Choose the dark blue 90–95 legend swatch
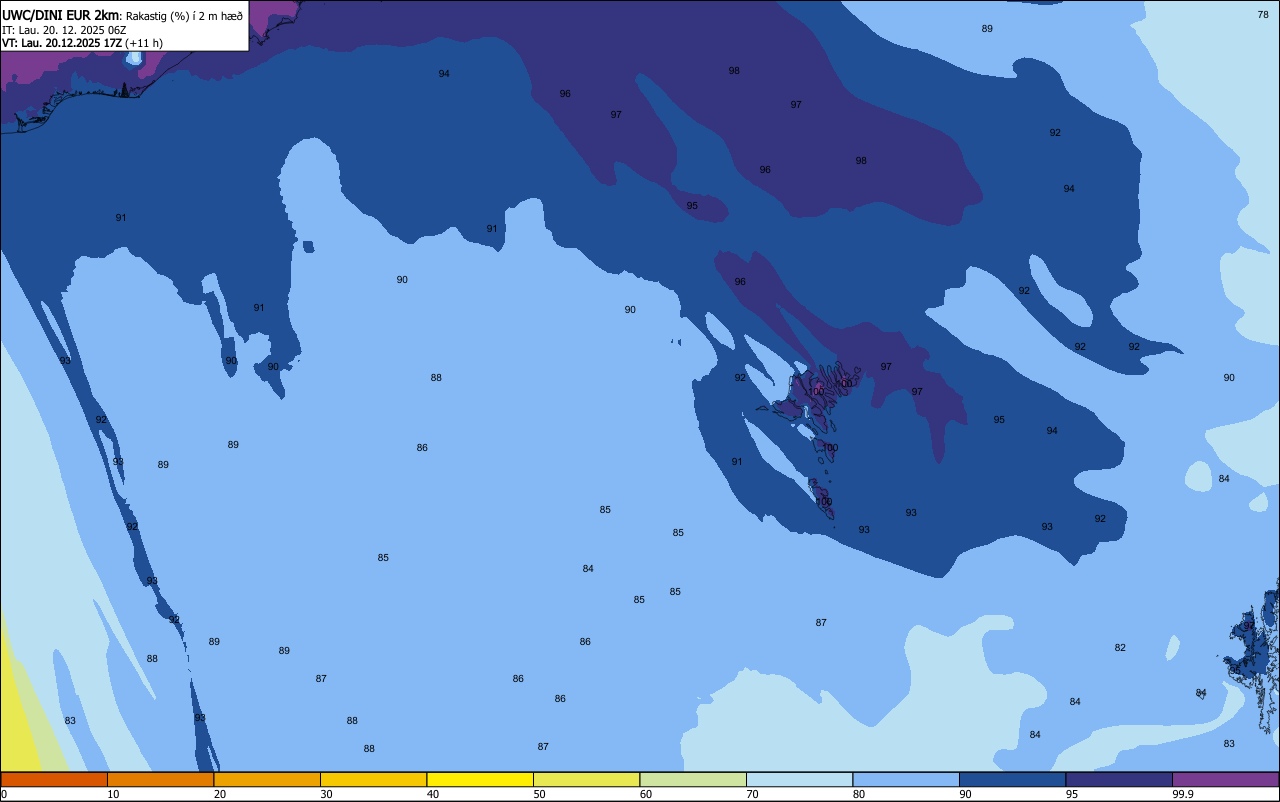This screenshot has height=802, width=1280. pyautogui.click(x=1012, y=779)
